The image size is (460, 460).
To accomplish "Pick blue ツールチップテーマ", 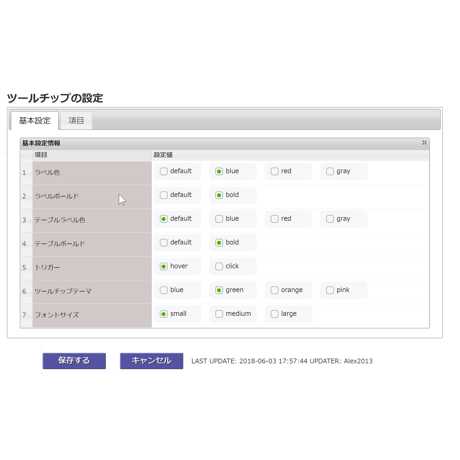I will tap(163, 290).
